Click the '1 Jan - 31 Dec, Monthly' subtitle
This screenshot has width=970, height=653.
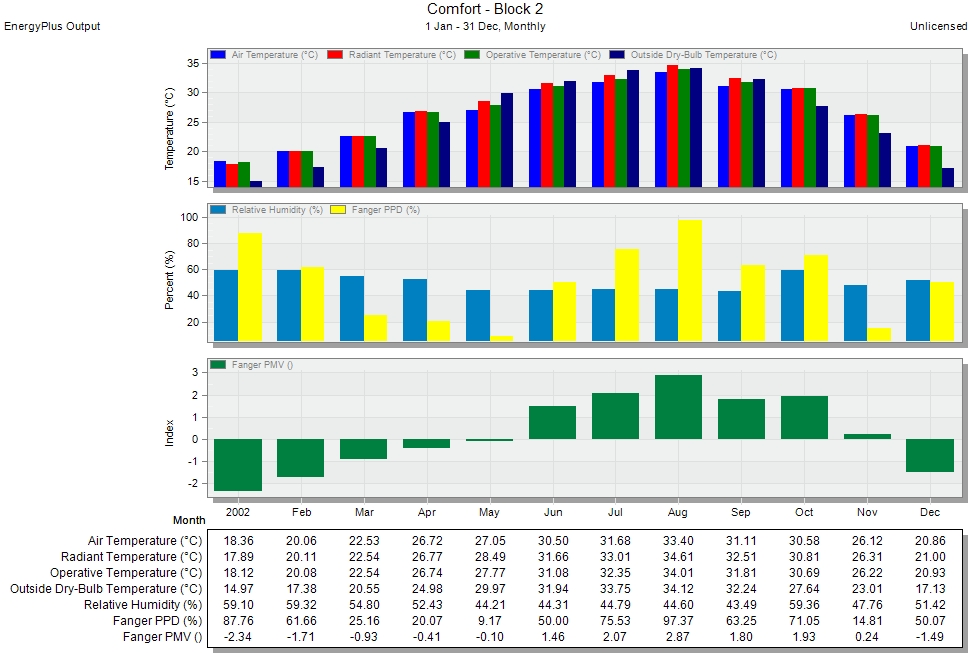point(485,27)
